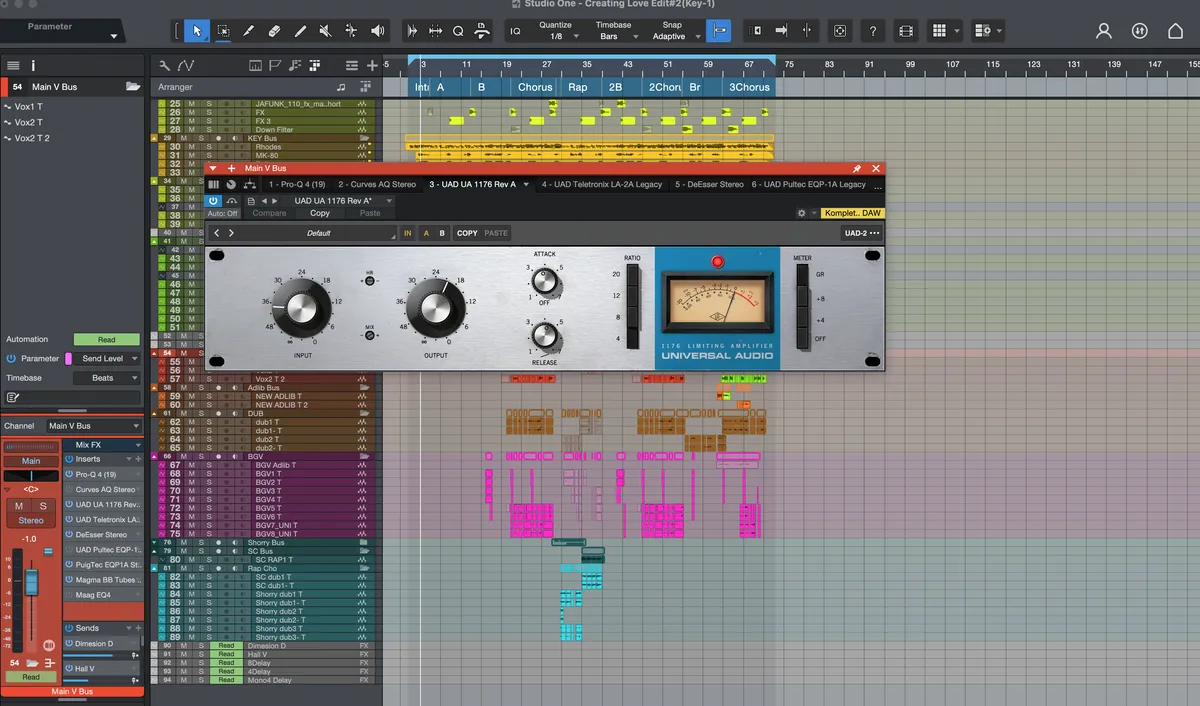Select the Arrow tool in the toolbar
The width and height of the screenshot is (1200, 706).
pyautogui.click(x=197, y=31)
